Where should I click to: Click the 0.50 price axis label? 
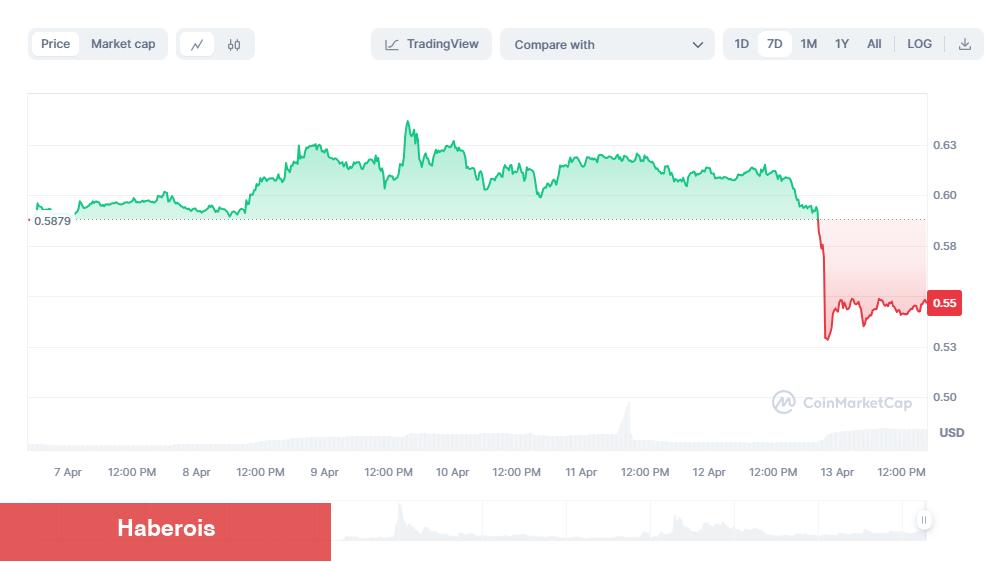coord(945,397)
